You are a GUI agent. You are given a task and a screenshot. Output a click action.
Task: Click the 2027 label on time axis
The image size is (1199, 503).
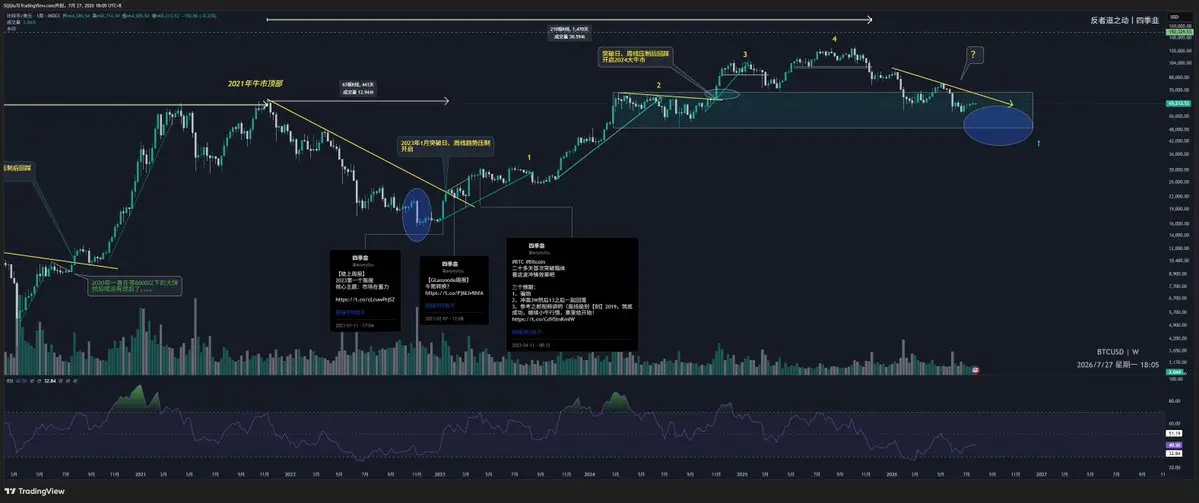click(x=1041, y=474)
